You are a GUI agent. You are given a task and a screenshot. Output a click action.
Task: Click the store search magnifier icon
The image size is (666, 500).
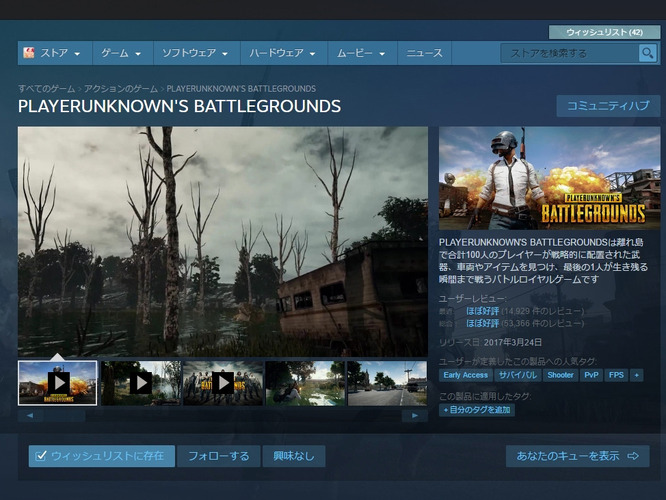click(x=648, y=53)
